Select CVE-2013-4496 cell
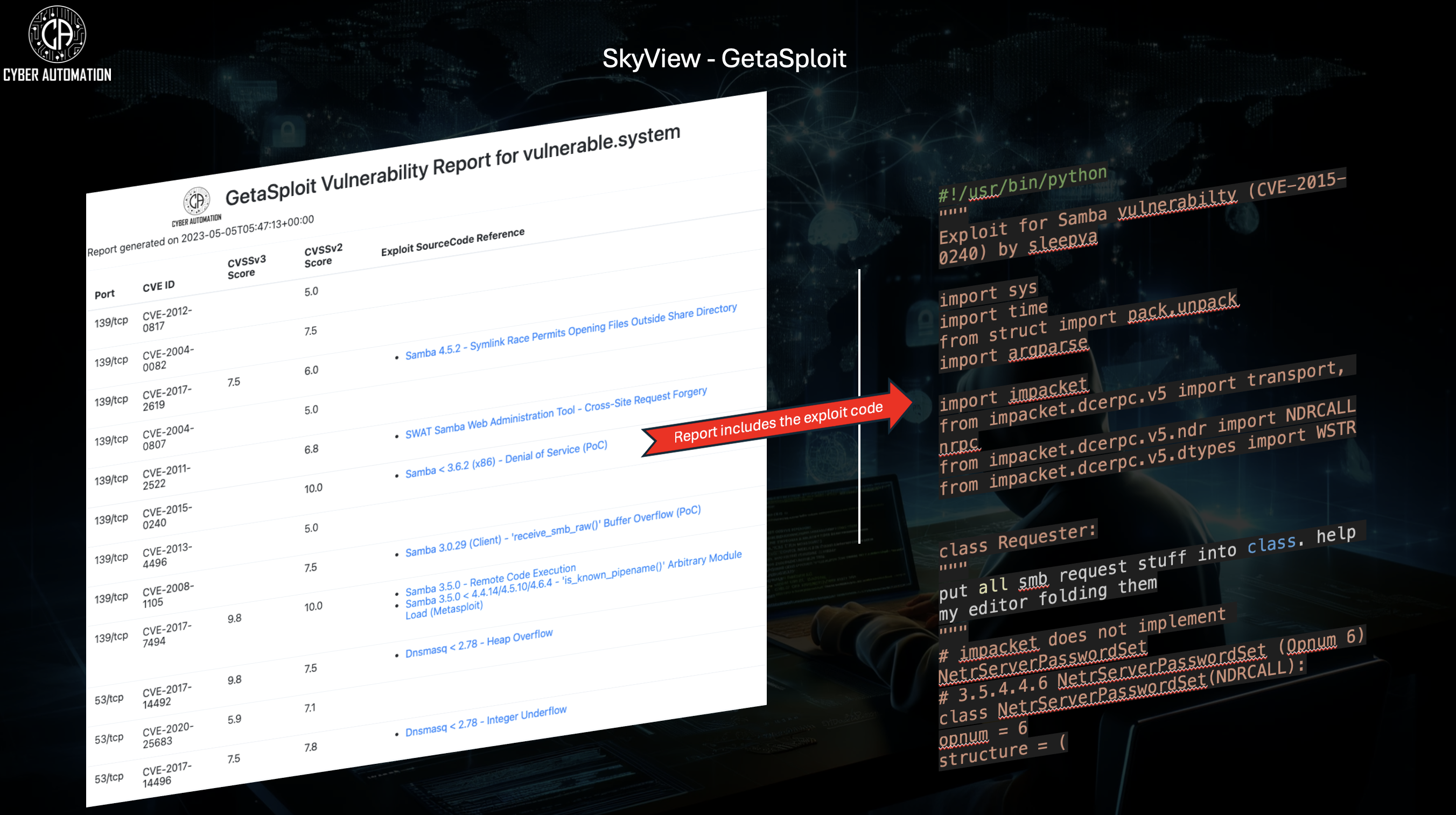The height and width of the screenshot is (815, 1456). click(x=167, y=555)
